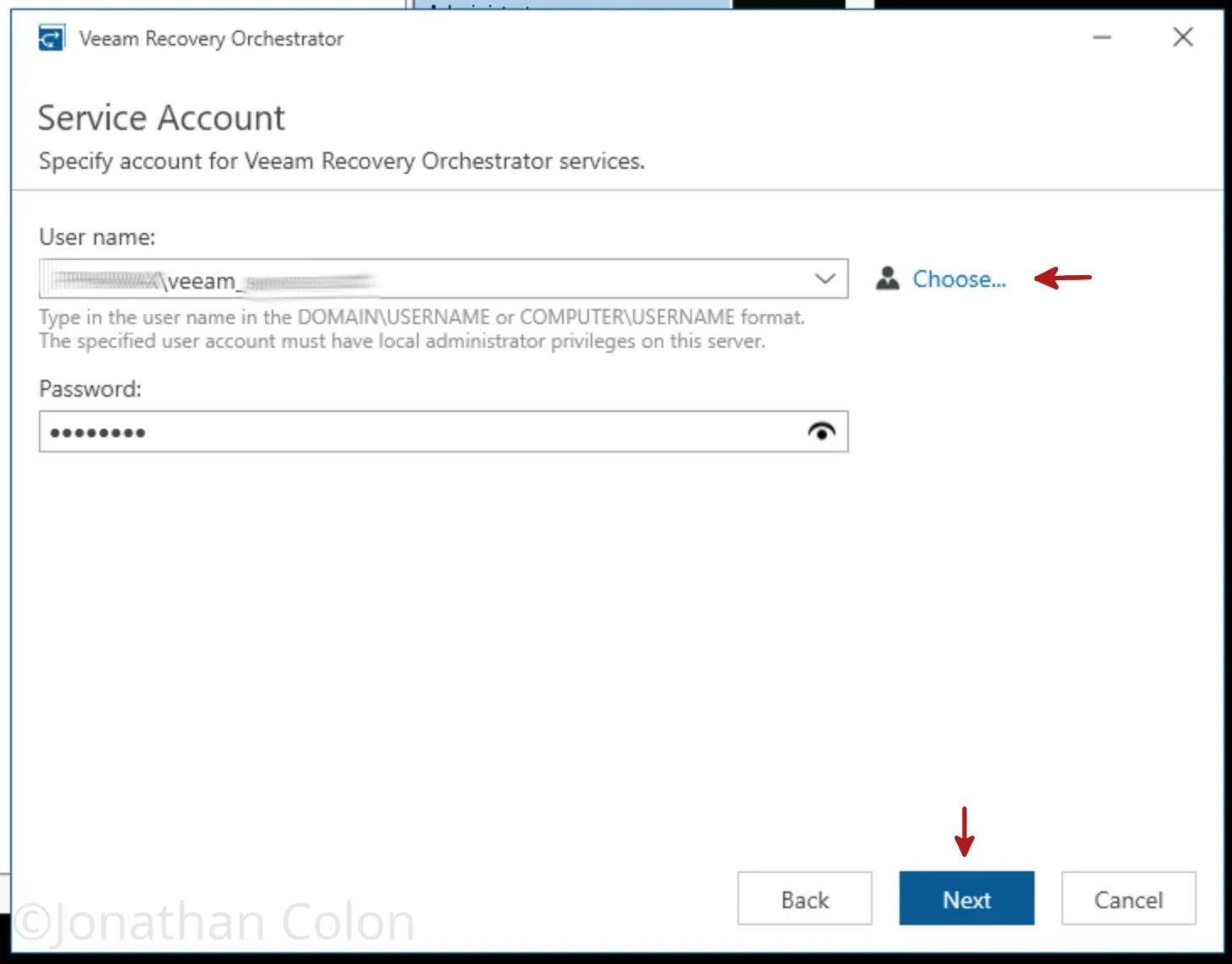Viewport: 1232px width, 964px height.
Task: Click the Specify account for services subtitle
Action: [x=342, y=161]
